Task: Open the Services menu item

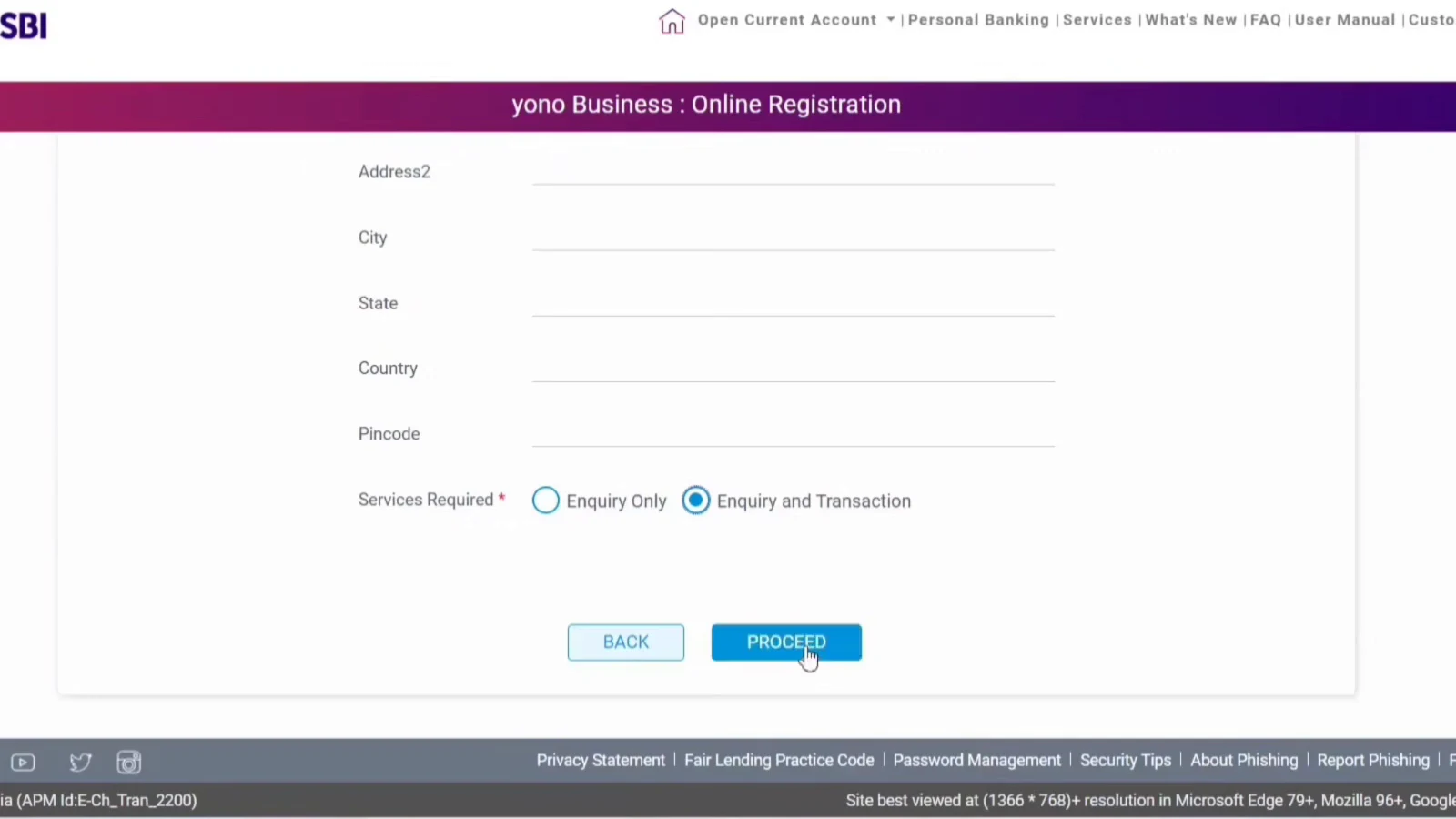Action: coord(1097,20)
